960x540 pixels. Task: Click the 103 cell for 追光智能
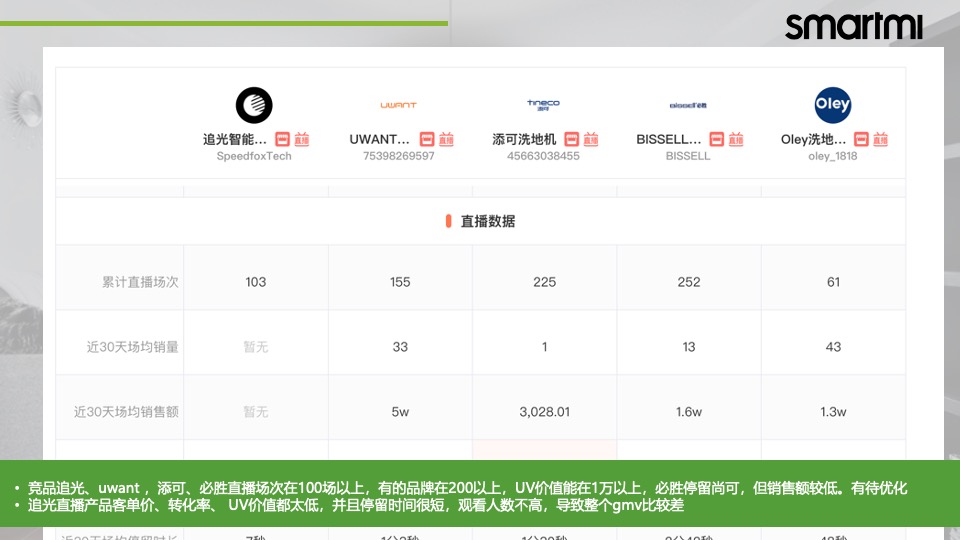click(255, 282)
